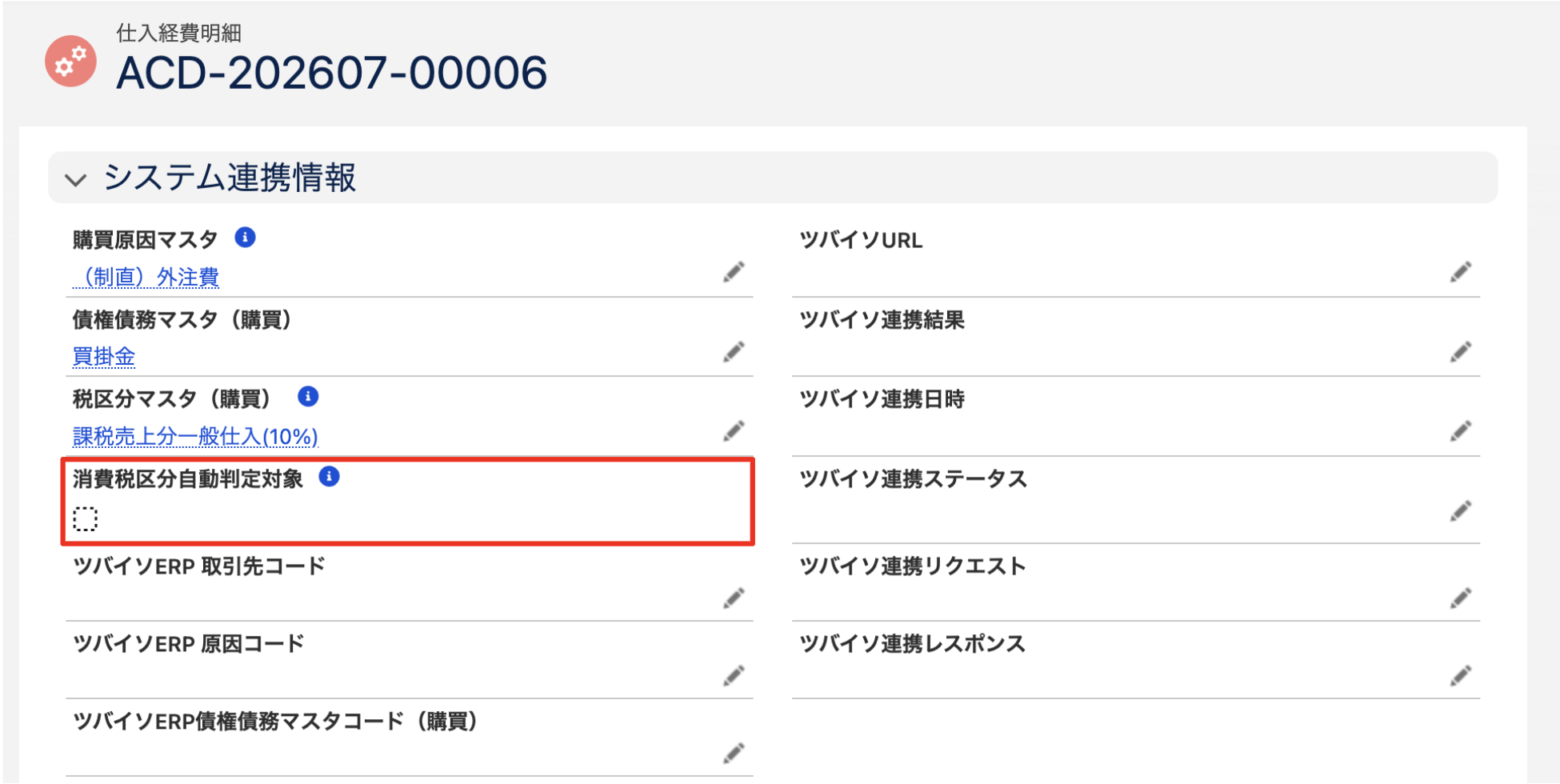Edit the 税区分マスタ（購買） field pencil icon
Screen dimensions: 1560x784
[x=734, y=431]
